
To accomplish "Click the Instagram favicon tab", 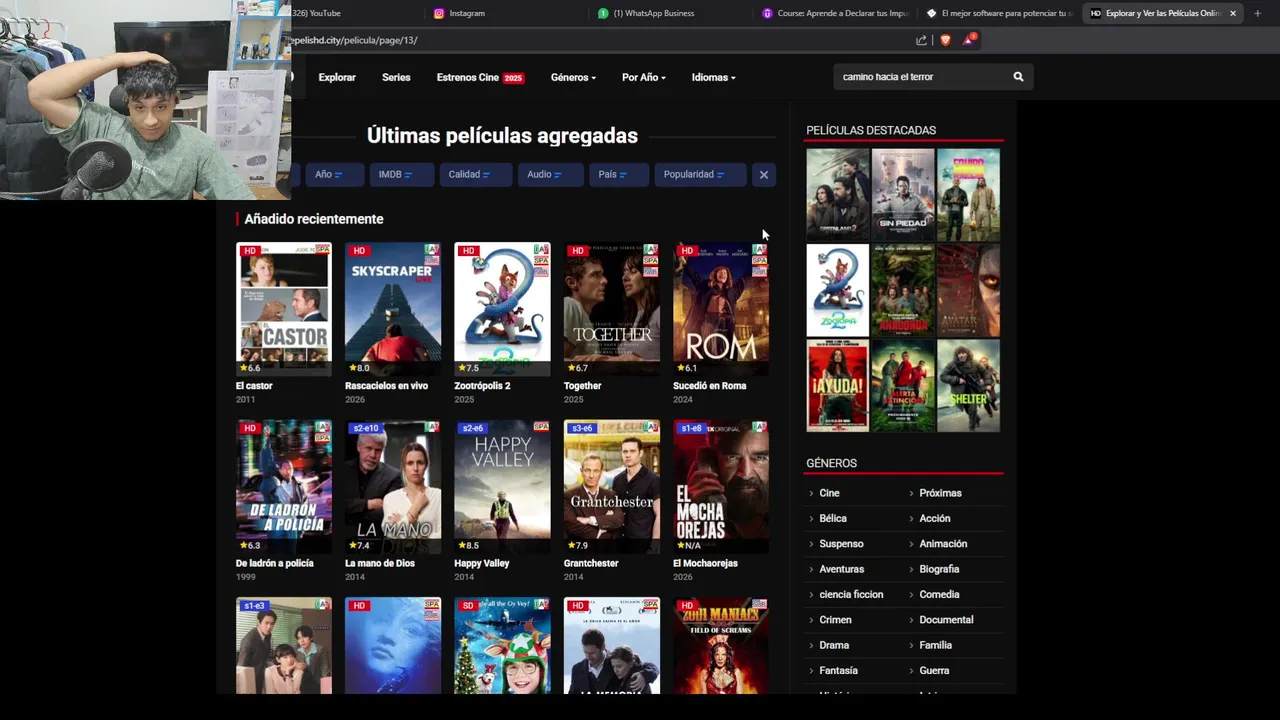I will 439,13.
